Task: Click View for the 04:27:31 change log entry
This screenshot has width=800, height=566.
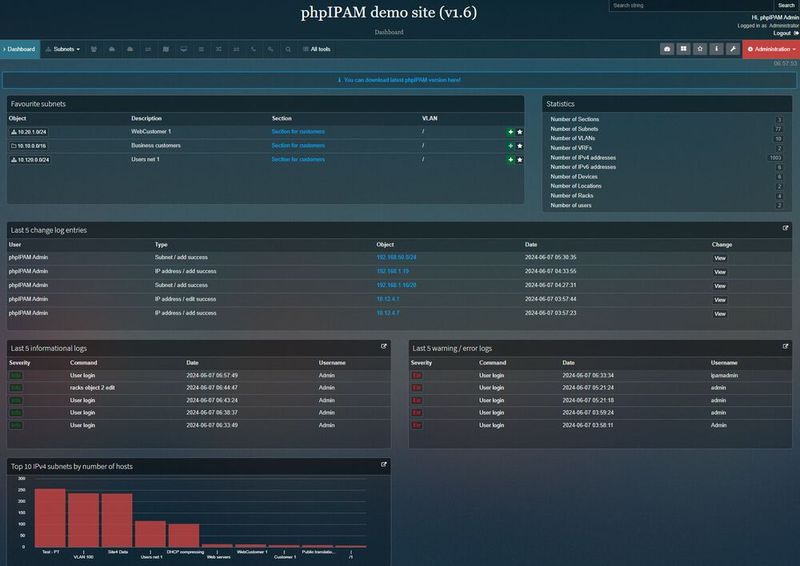Action: pos(720,286)
